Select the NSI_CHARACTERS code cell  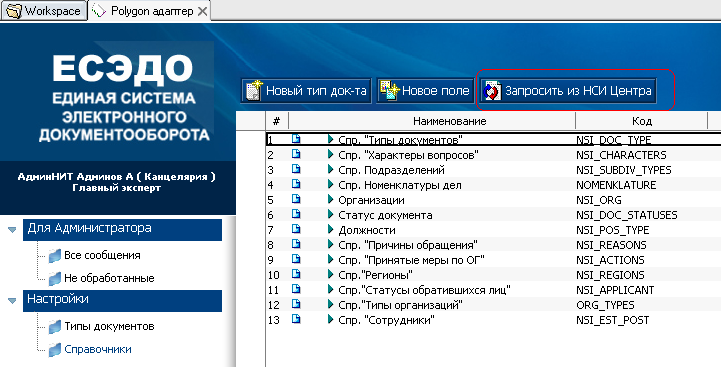(621, 155)
